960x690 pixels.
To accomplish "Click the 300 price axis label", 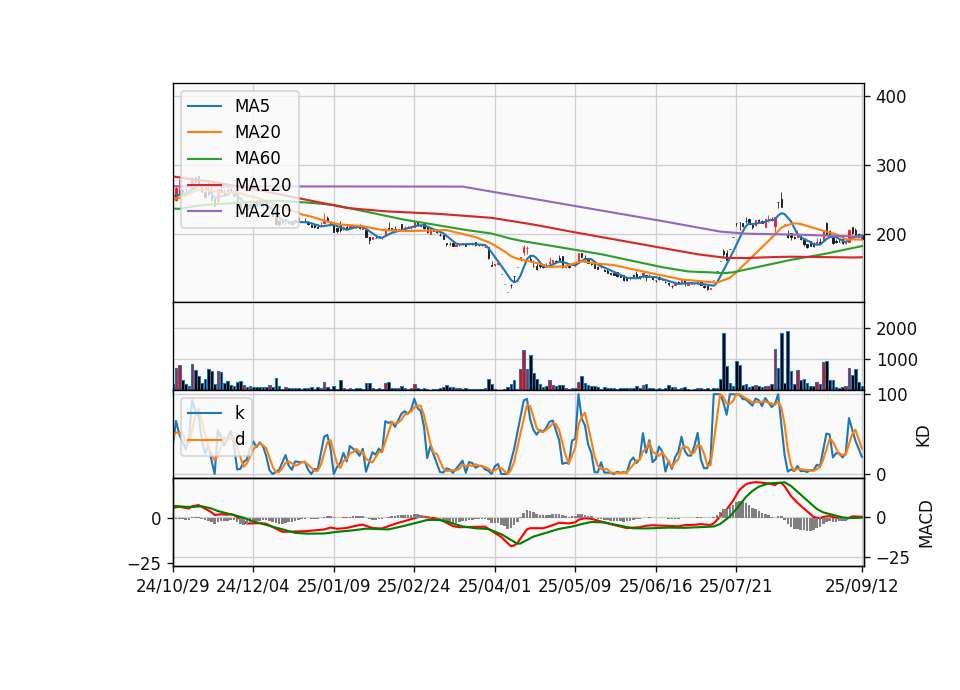I will (891, 166).
